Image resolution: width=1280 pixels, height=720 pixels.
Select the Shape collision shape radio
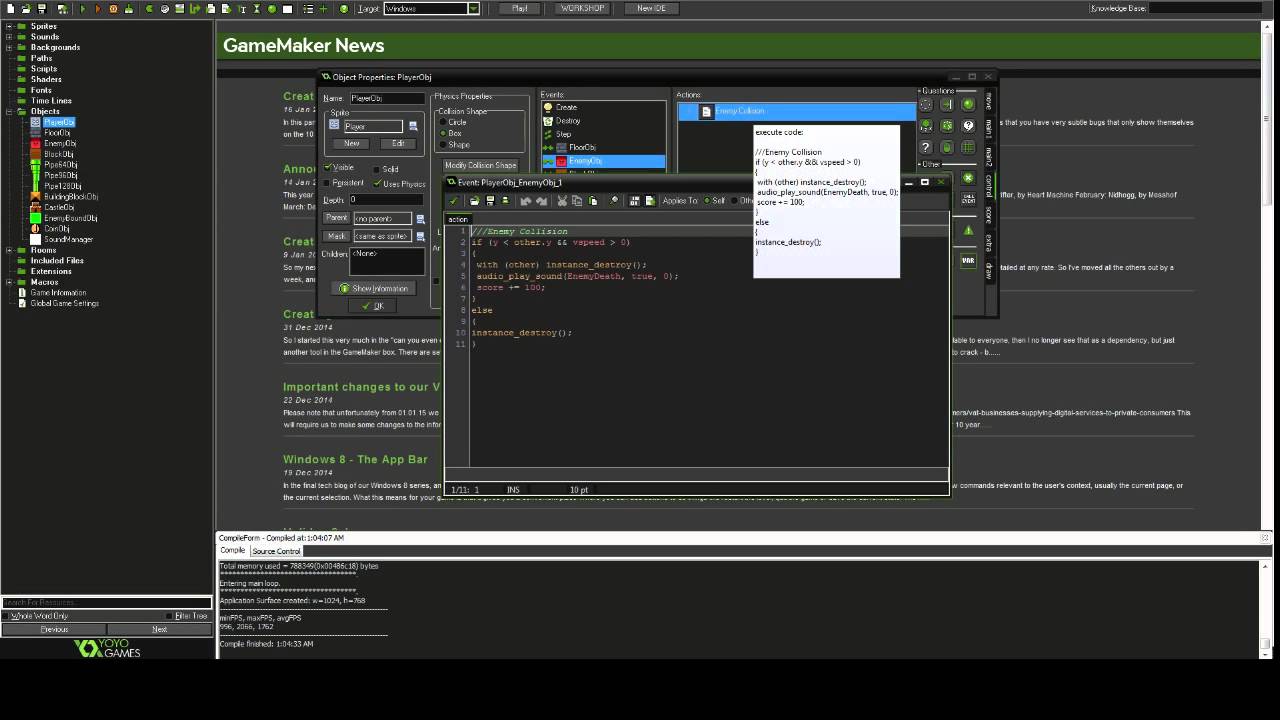443,144
